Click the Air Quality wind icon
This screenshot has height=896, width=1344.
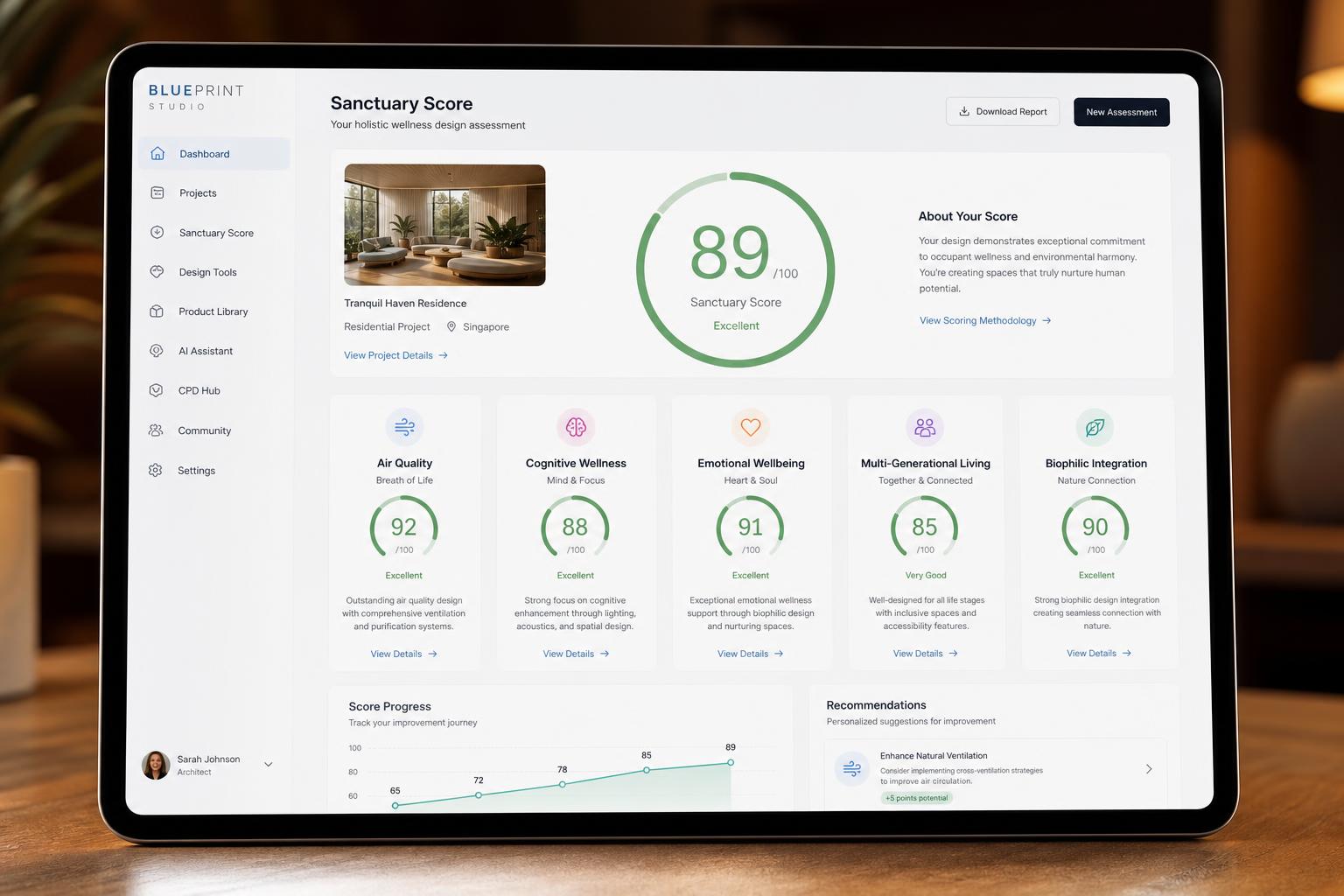pos(404,427)
